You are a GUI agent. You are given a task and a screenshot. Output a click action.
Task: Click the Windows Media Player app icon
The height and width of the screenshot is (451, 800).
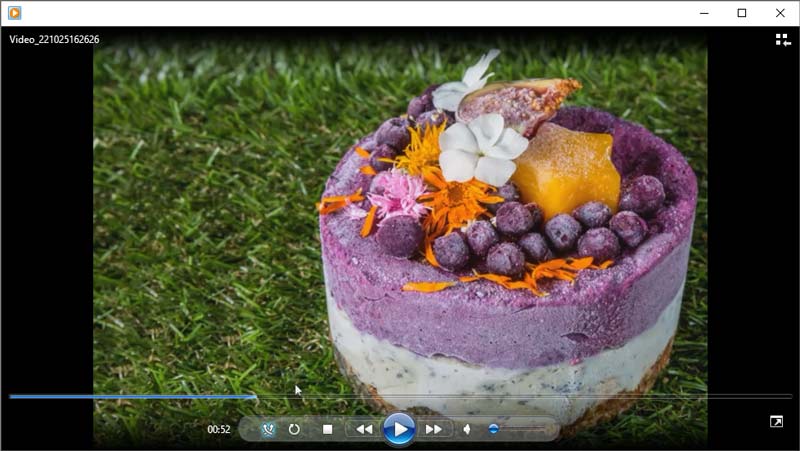[x=15, y=13]
